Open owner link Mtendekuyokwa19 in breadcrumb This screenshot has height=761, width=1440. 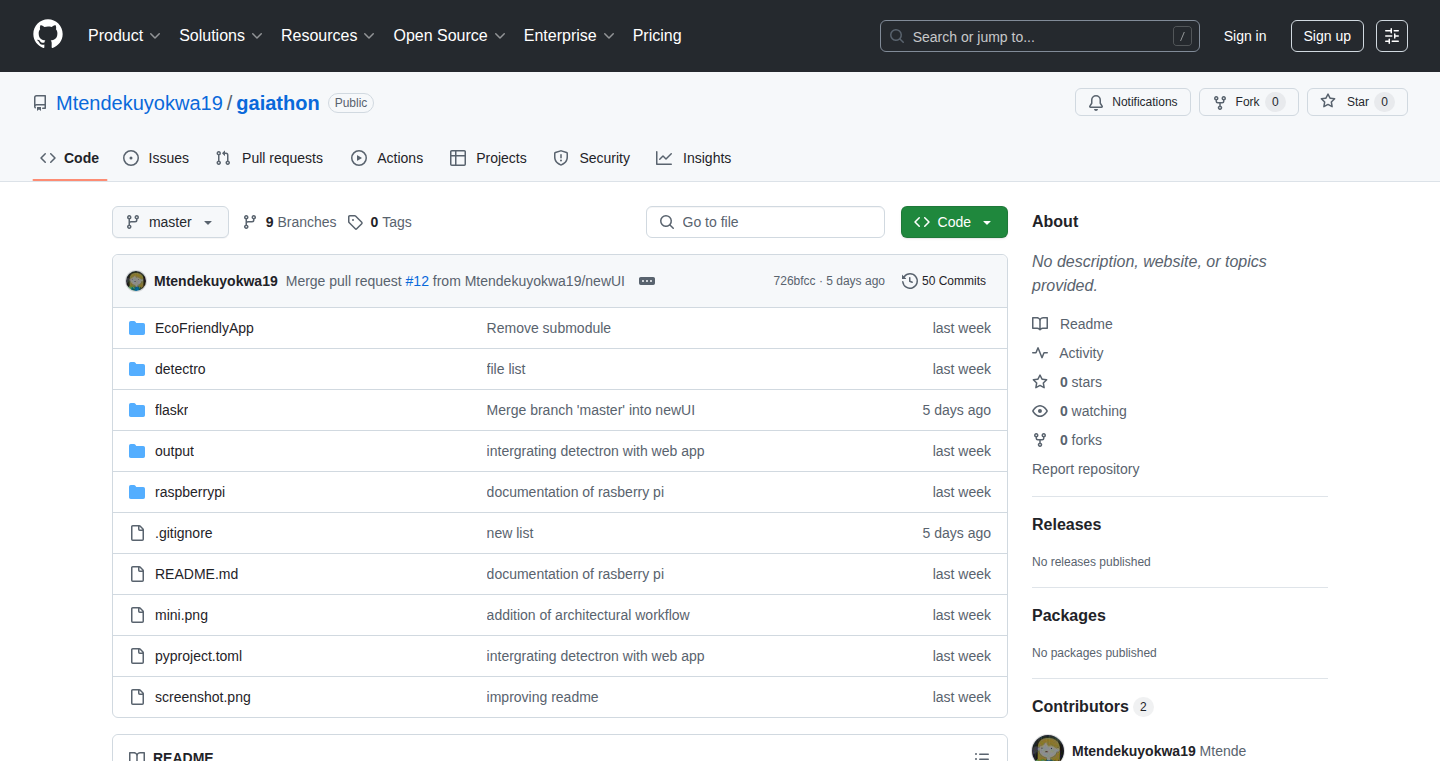[139, 103]
